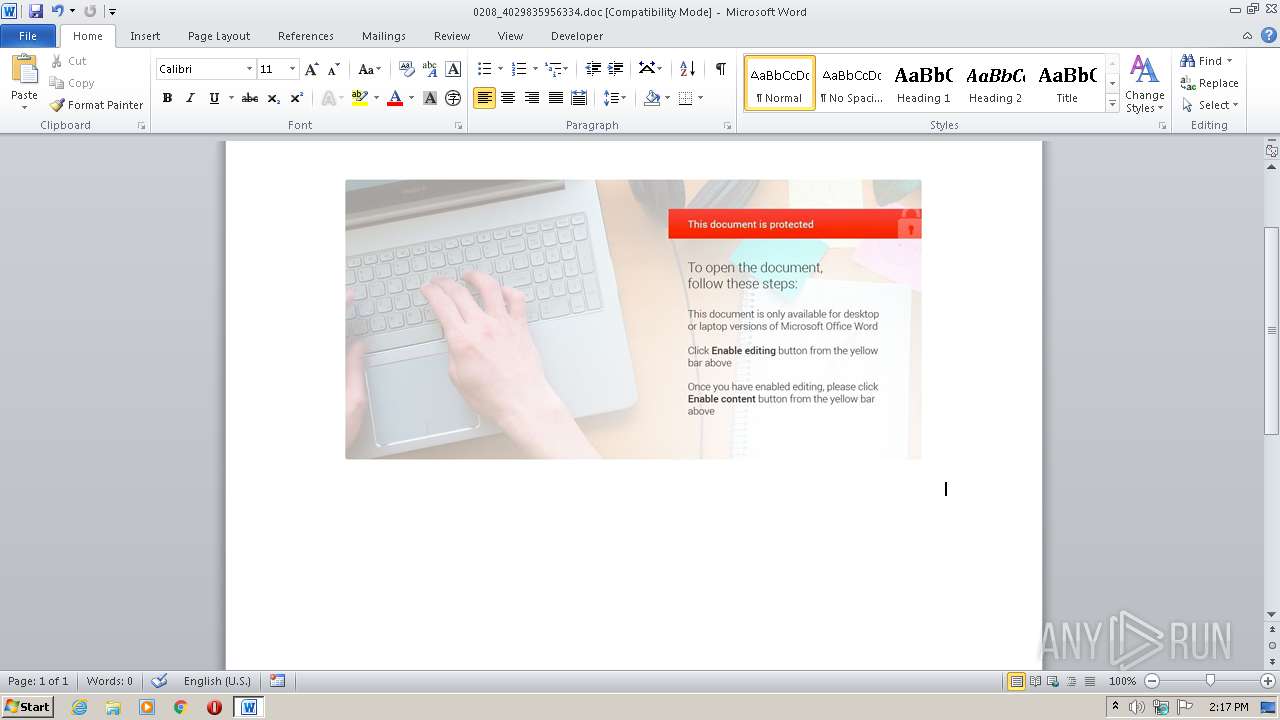The image size is (1280, 720).
Task: Click the Sort icon
Action: (687, 69)
